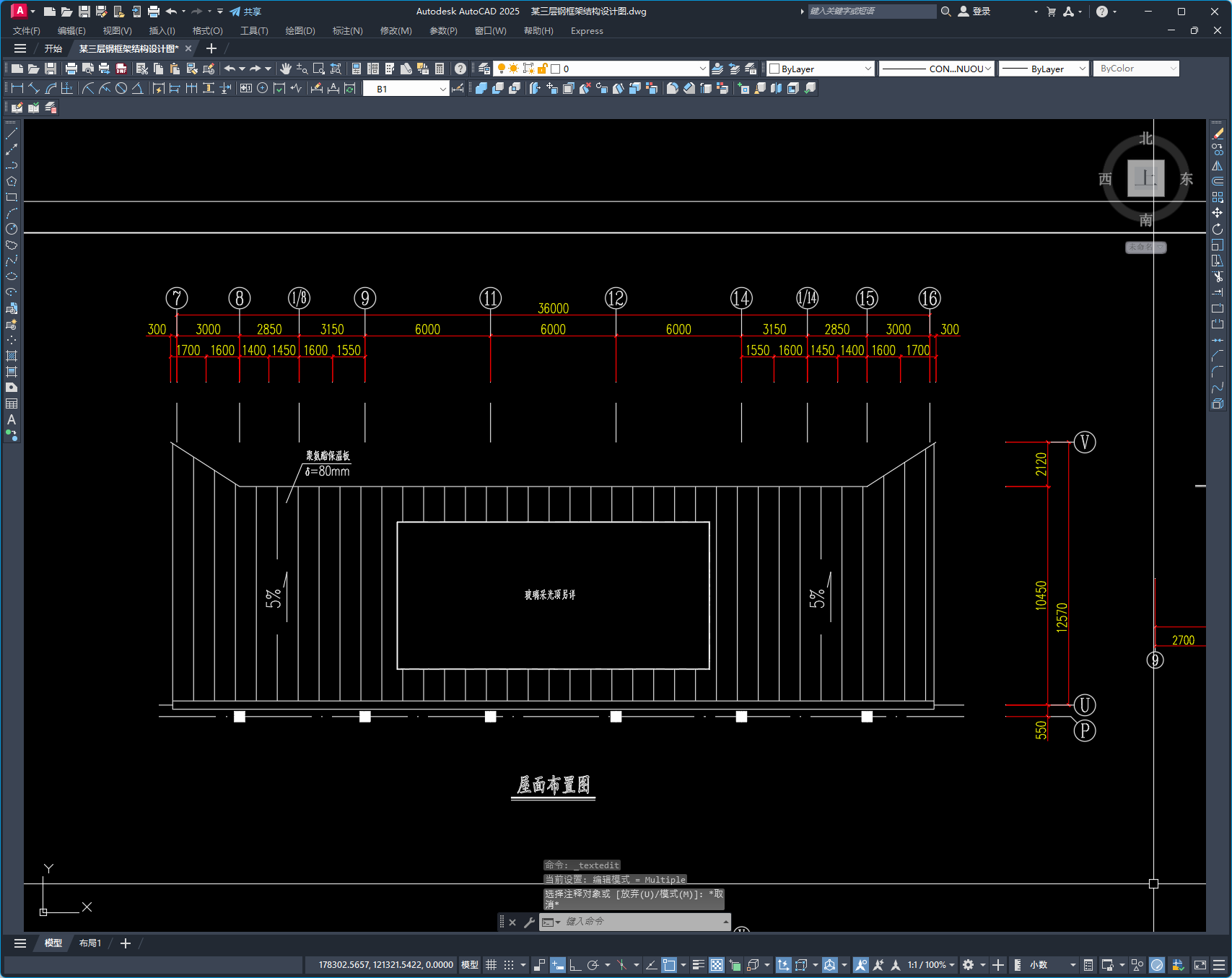Close the 某三层钢框架结构设计图 drawing tab
The width and height of the screenshot is (1232, 978).
coord(188,48)
